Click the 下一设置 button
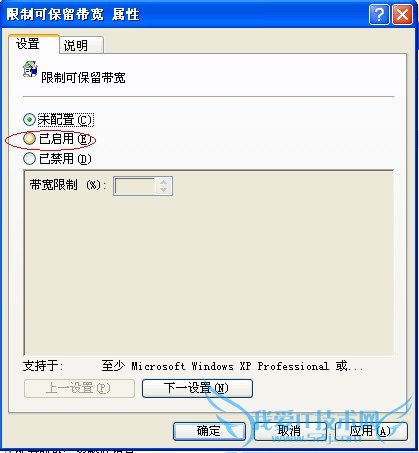This screenshot has width=419, height=453. pos(197,388)
